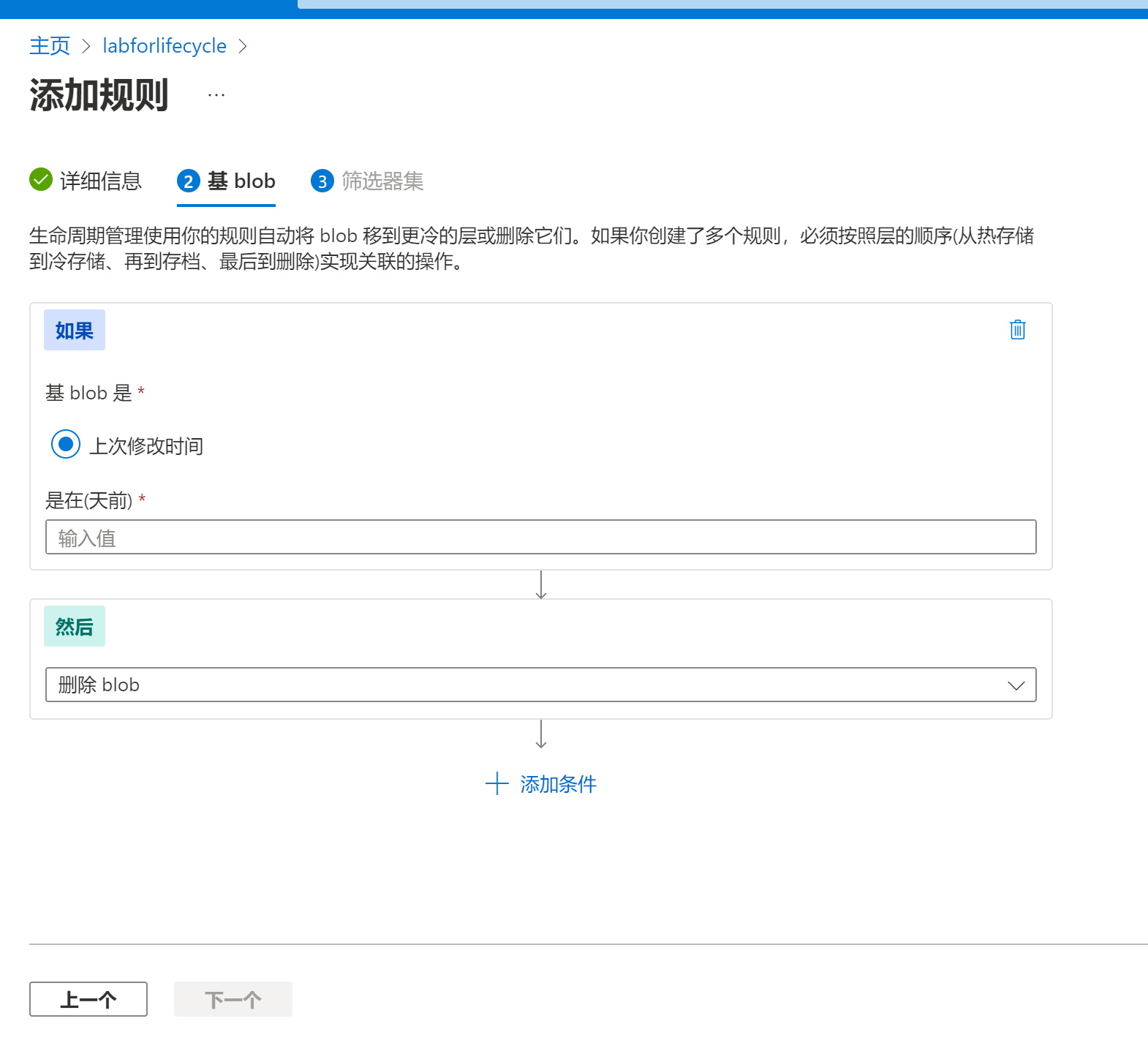Click the 基 blob 是 field label
The height and width of the screenshot is (1043, 1148).
point(89,393)
